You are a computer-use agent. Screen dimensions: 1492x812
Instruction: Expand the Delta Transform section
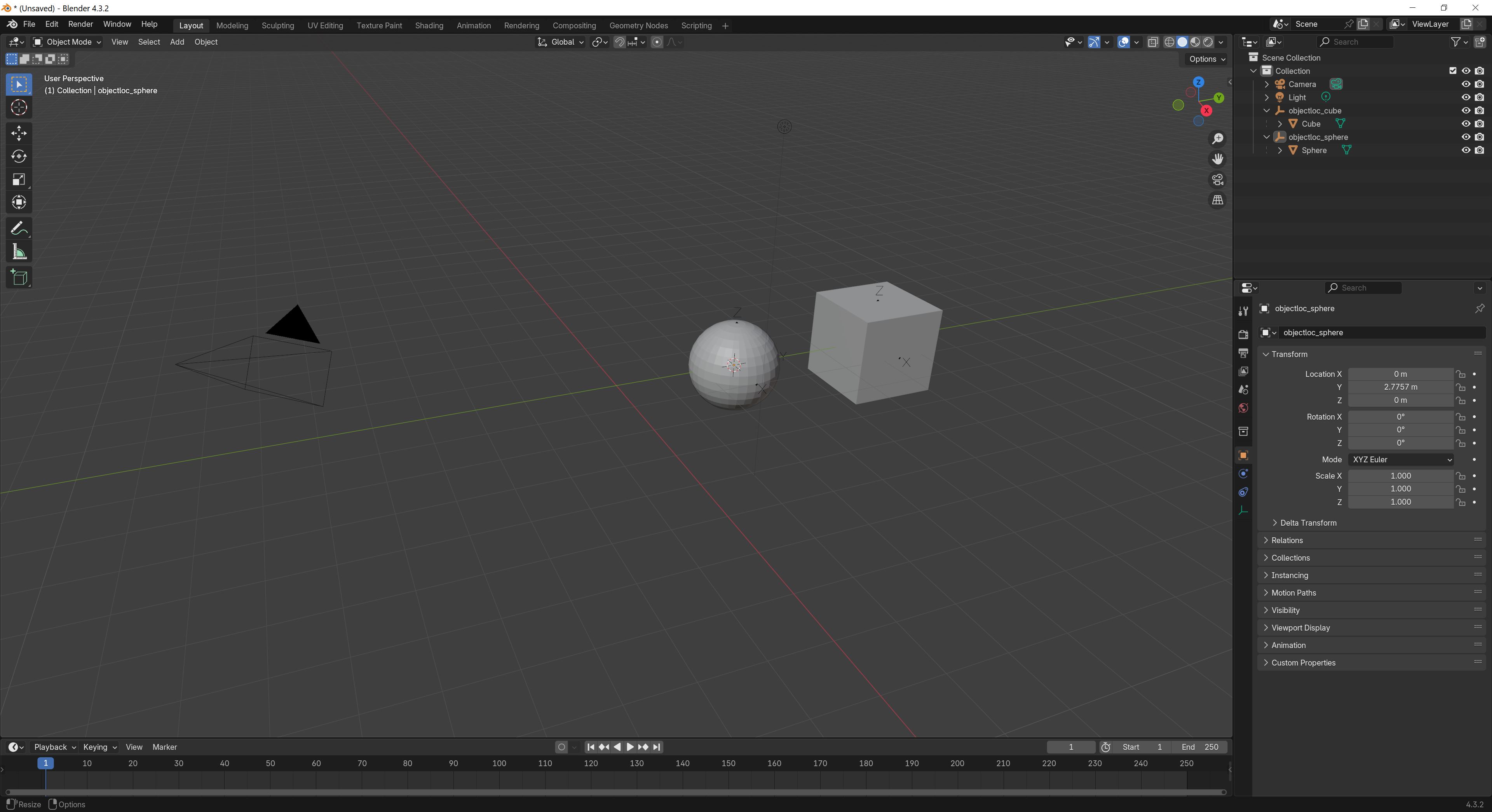point(1308,523)
